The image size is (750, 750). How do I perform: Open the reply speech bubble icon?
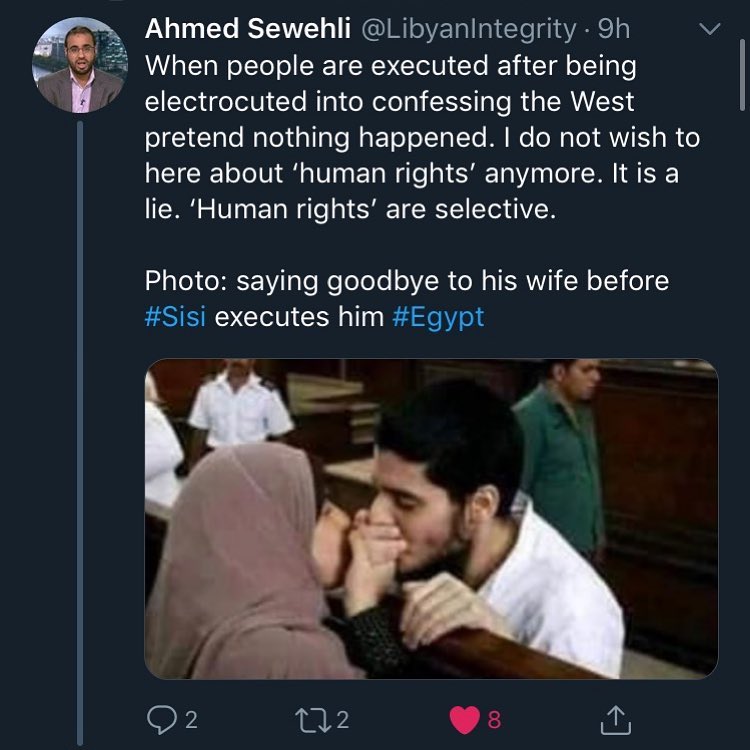[x=162, y=720]
